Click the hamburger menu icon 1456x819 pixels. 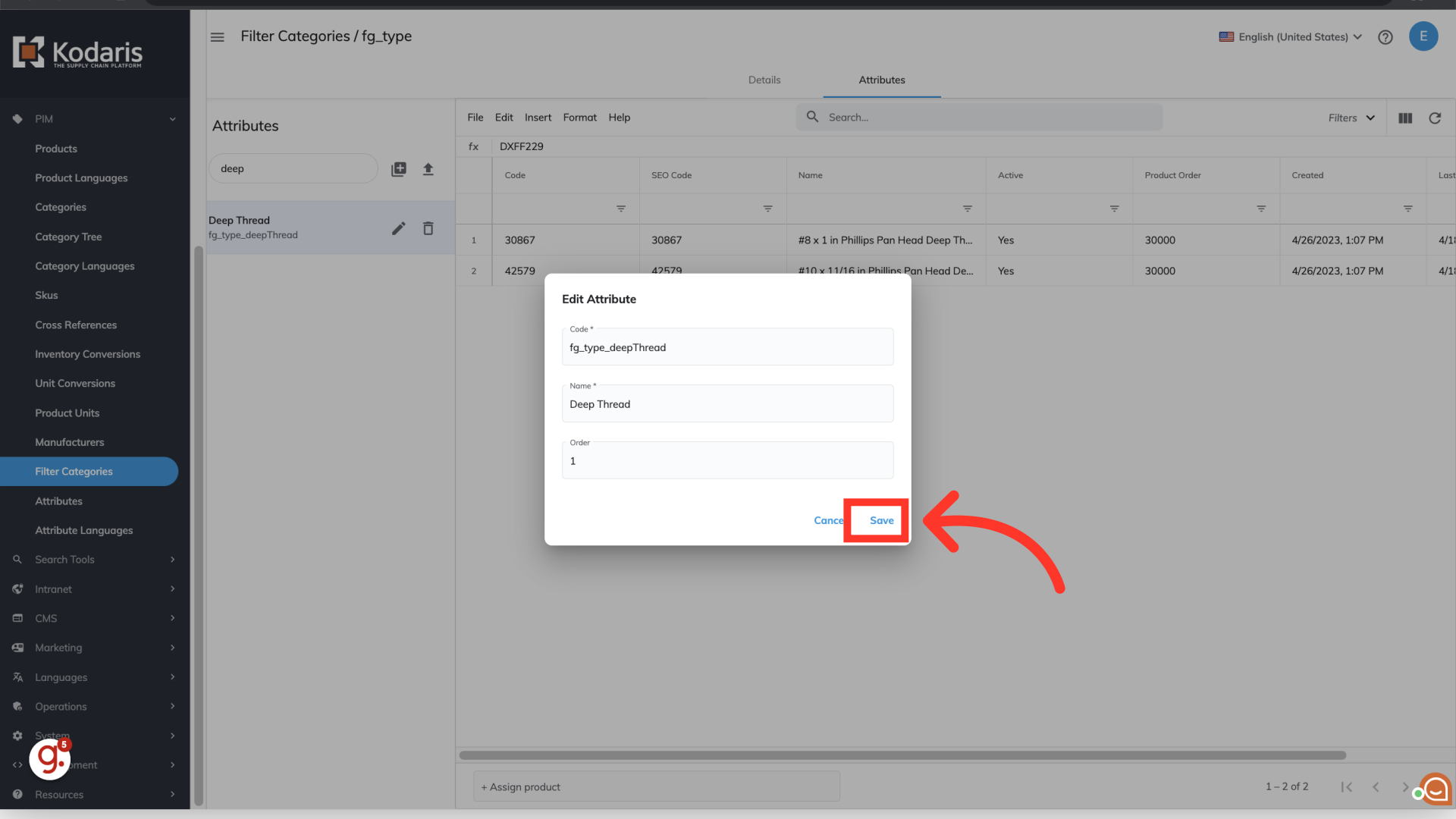(x=217, y=37)
